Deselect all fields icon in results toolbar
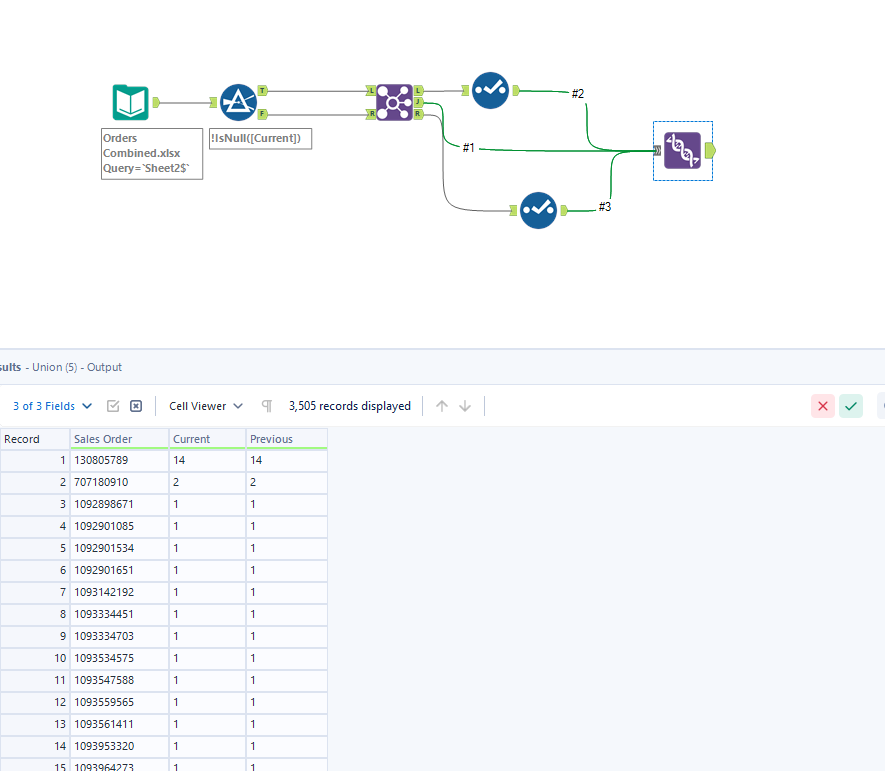Viewport: 885px width, 771px height. pyautogui.click(x=136, y=406)
